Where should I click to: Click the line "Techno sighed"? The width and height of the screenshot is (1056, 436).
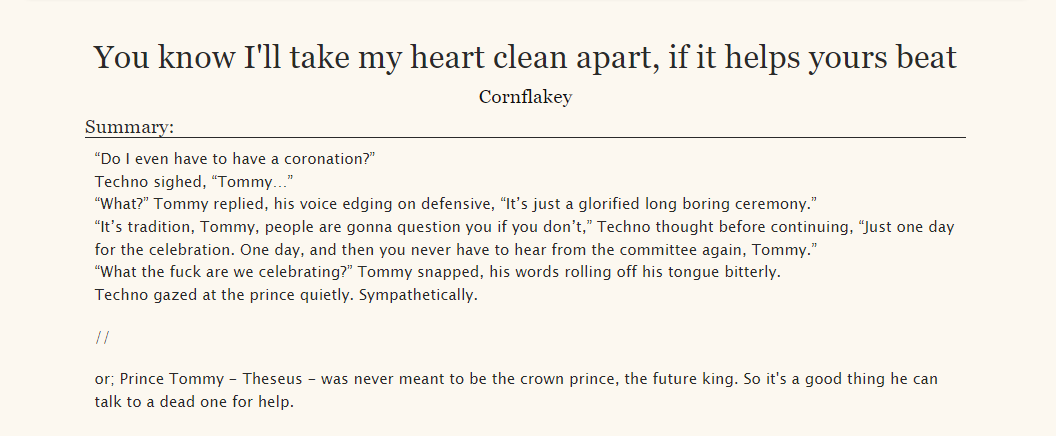pyautogui.click(x=194, y=182)
